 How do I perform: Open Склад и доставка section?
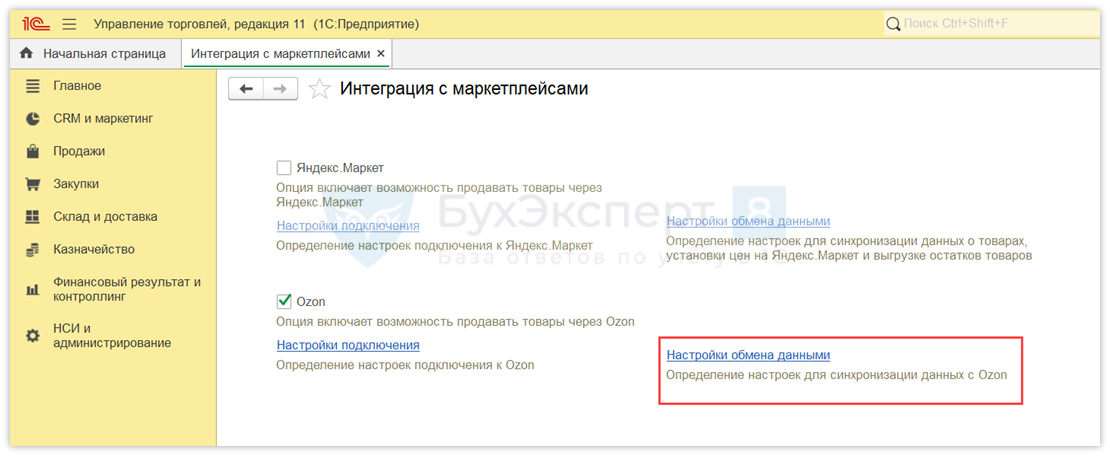(x=105, y=217)
